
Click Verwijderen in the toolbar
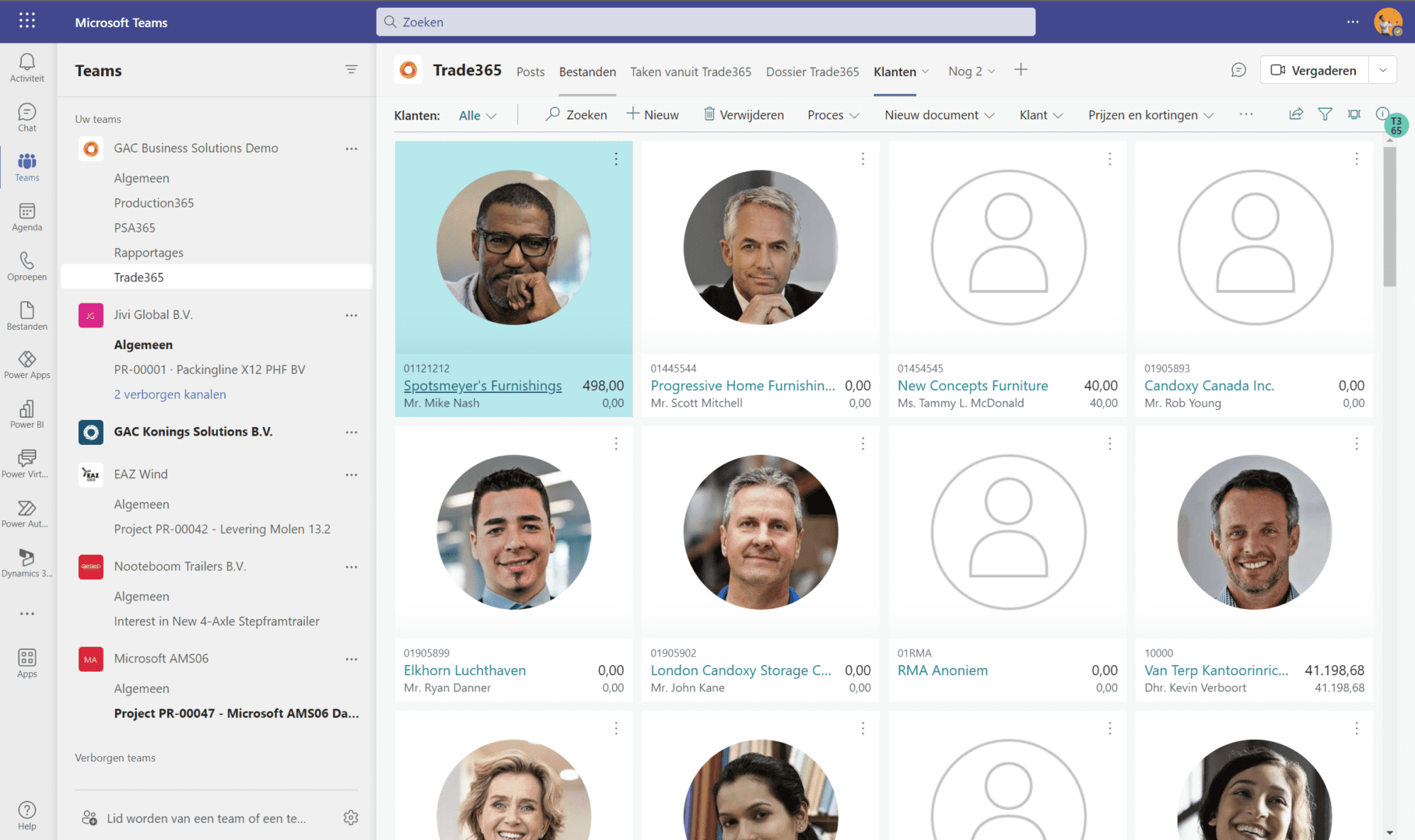[744, 115]
